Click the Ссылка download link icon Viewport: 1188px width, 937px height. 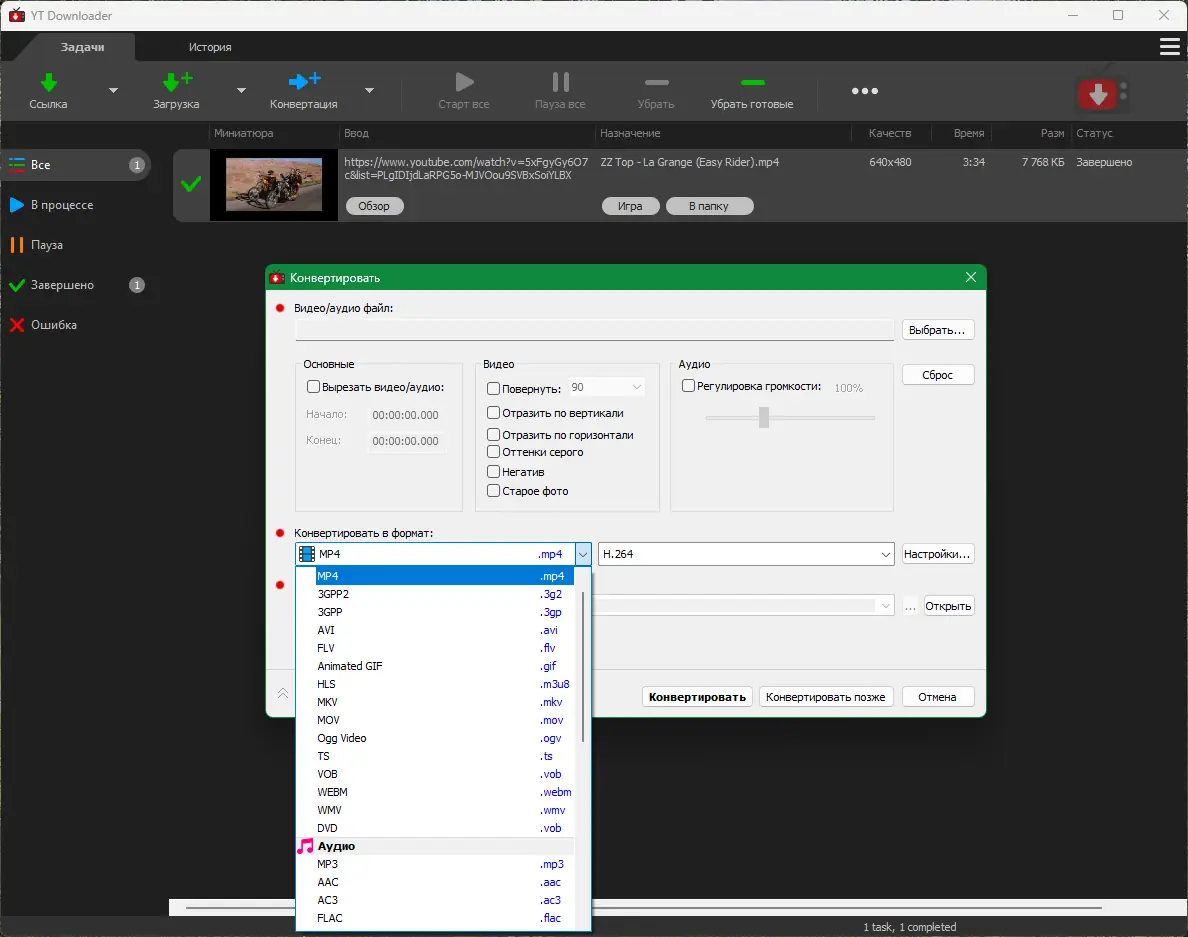tap(48, 81)
